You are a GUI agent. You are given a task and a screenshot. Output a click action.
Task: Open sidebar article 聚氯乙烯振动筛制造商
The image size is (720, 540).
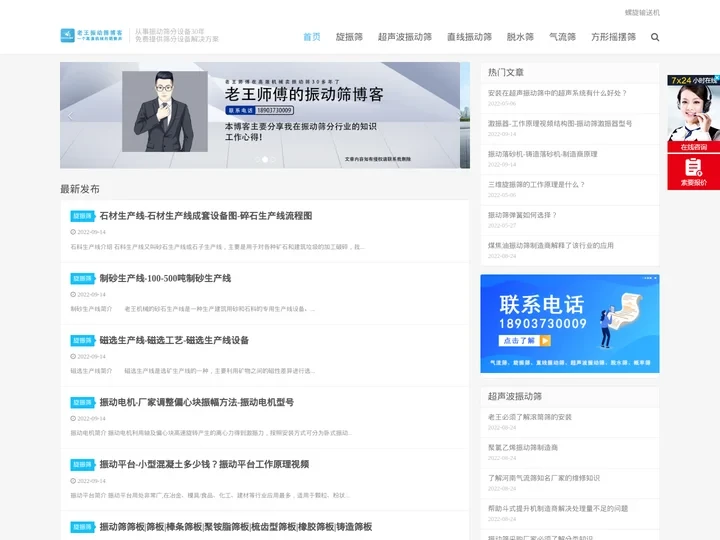click(523, 448)
